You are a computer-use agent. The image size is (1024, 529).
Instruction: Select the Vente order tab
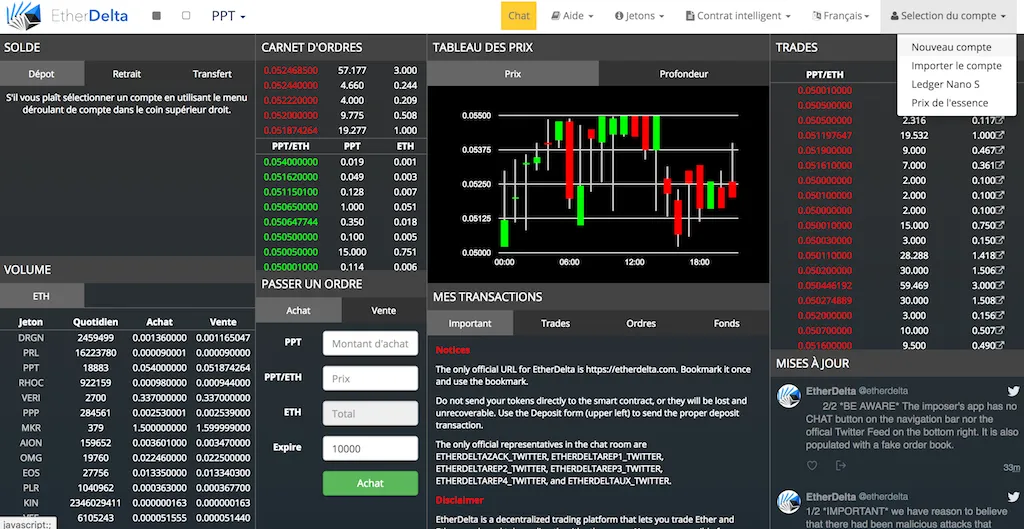[383, 310]
